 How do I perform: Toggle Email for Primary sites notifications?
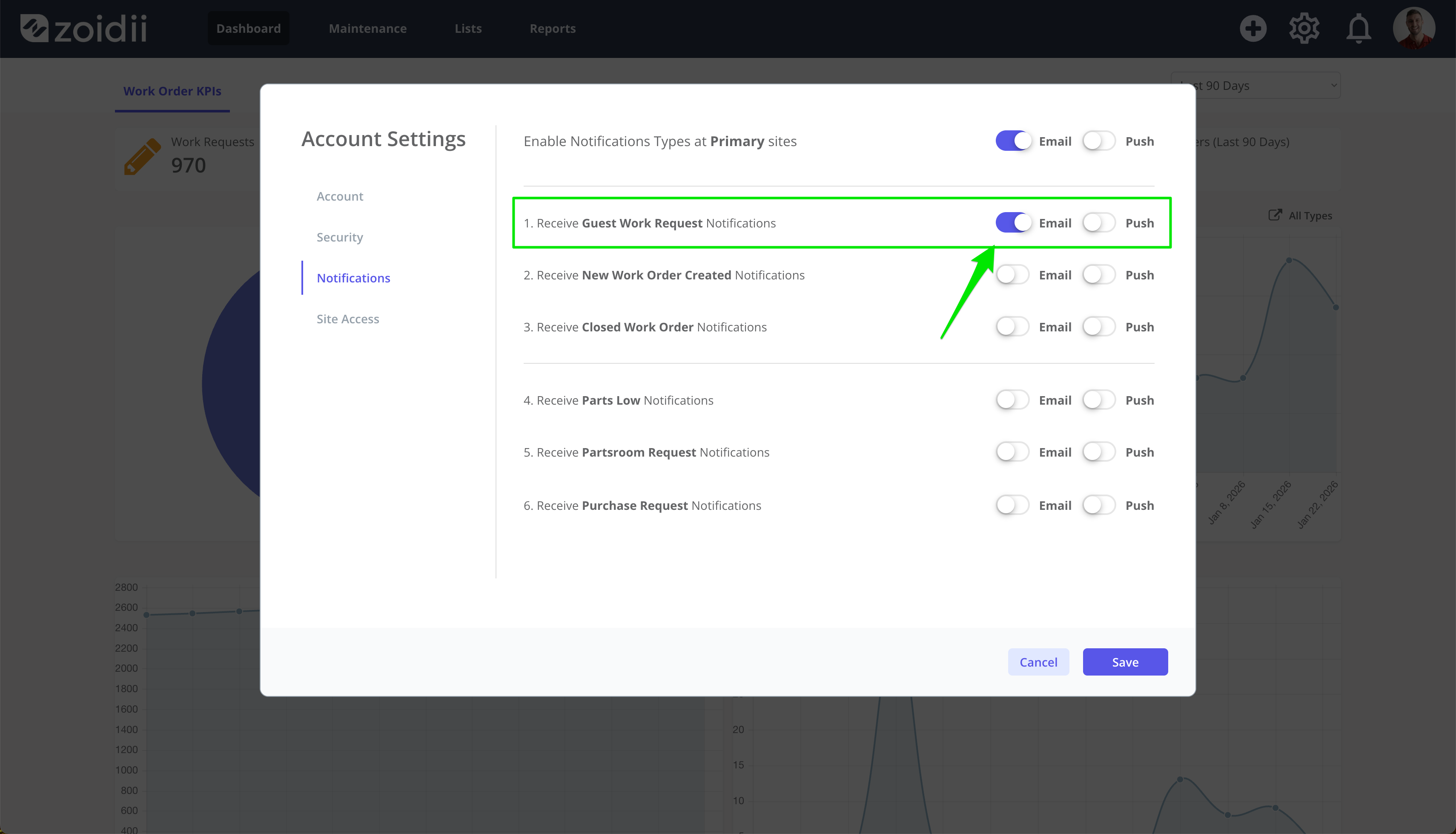(1013, 141)
